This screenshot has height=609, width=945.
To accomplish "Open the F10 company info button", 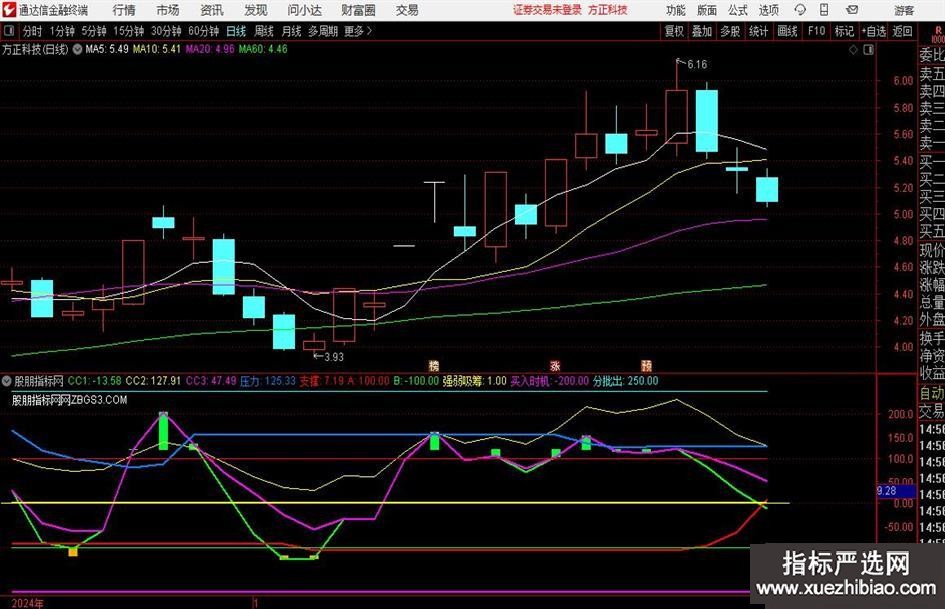I will pos(817,31).
